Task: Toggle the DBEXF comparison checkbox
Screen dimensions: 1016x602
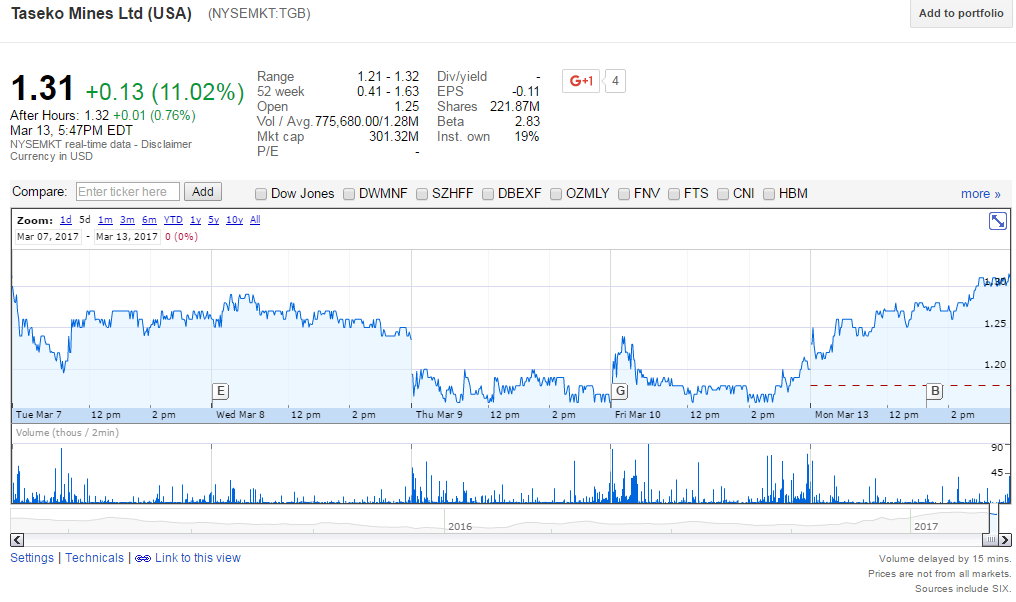Action: (488, 194)
